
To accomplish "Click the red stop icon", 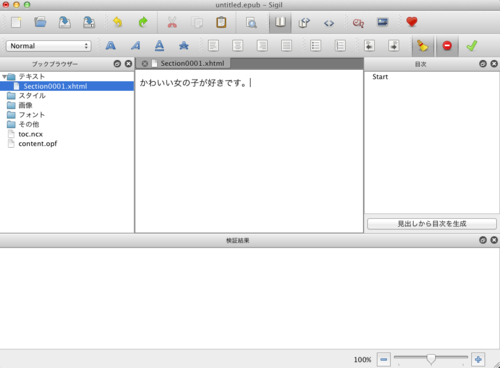I will [x=447, y=46].
